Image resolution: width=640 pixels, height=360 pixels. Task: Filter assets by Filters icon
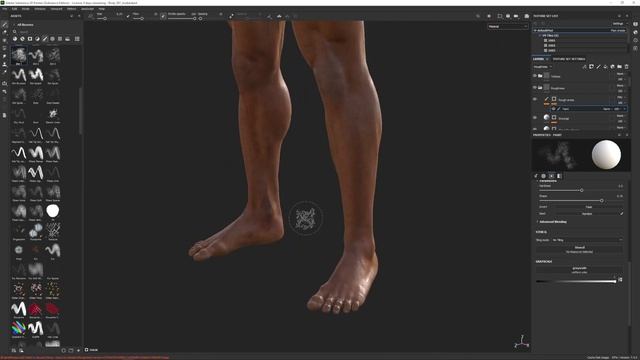point(37,39)
